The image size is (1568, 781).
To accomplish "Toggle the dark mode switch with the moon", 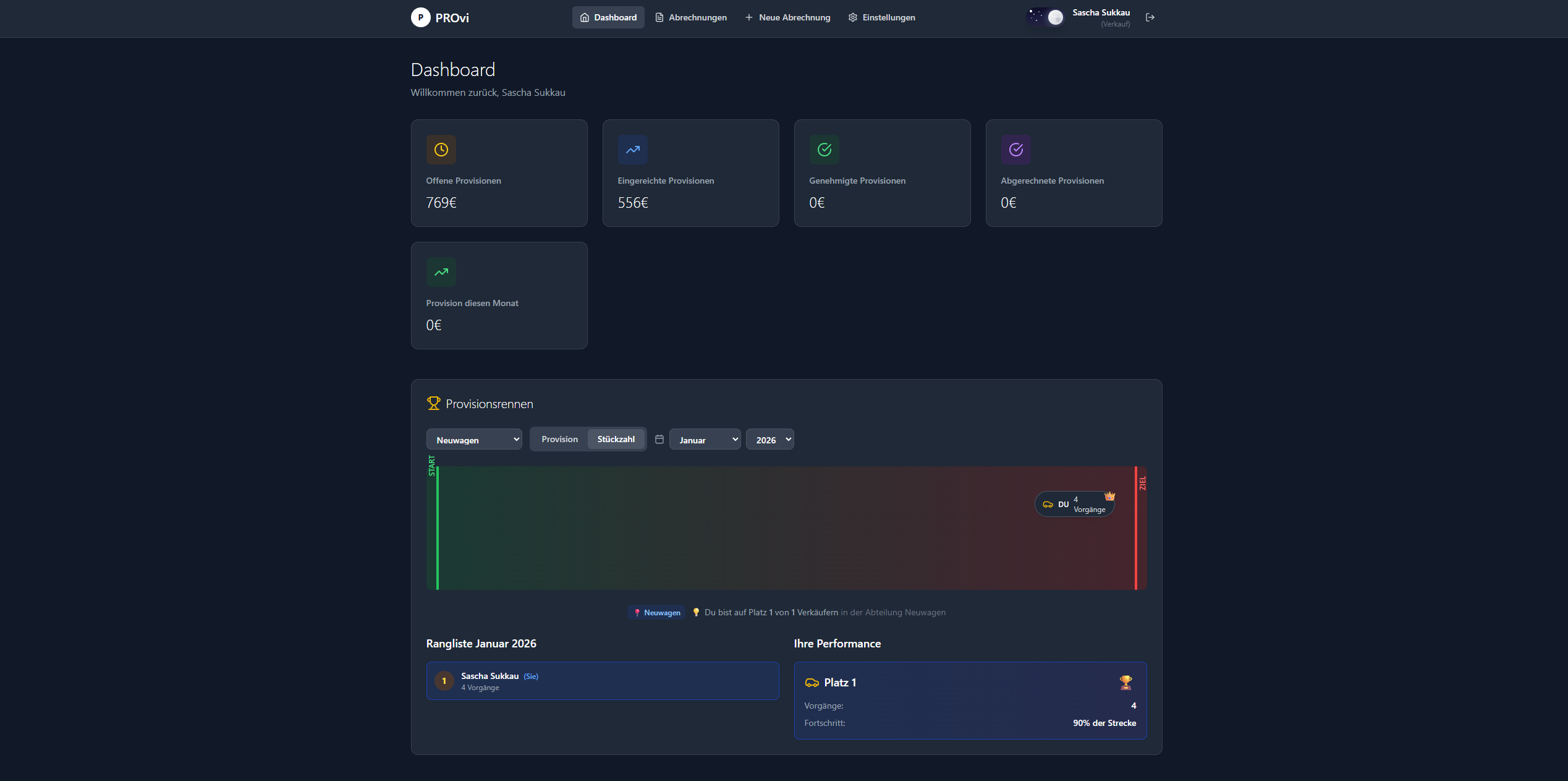I will pos(1045,17).
